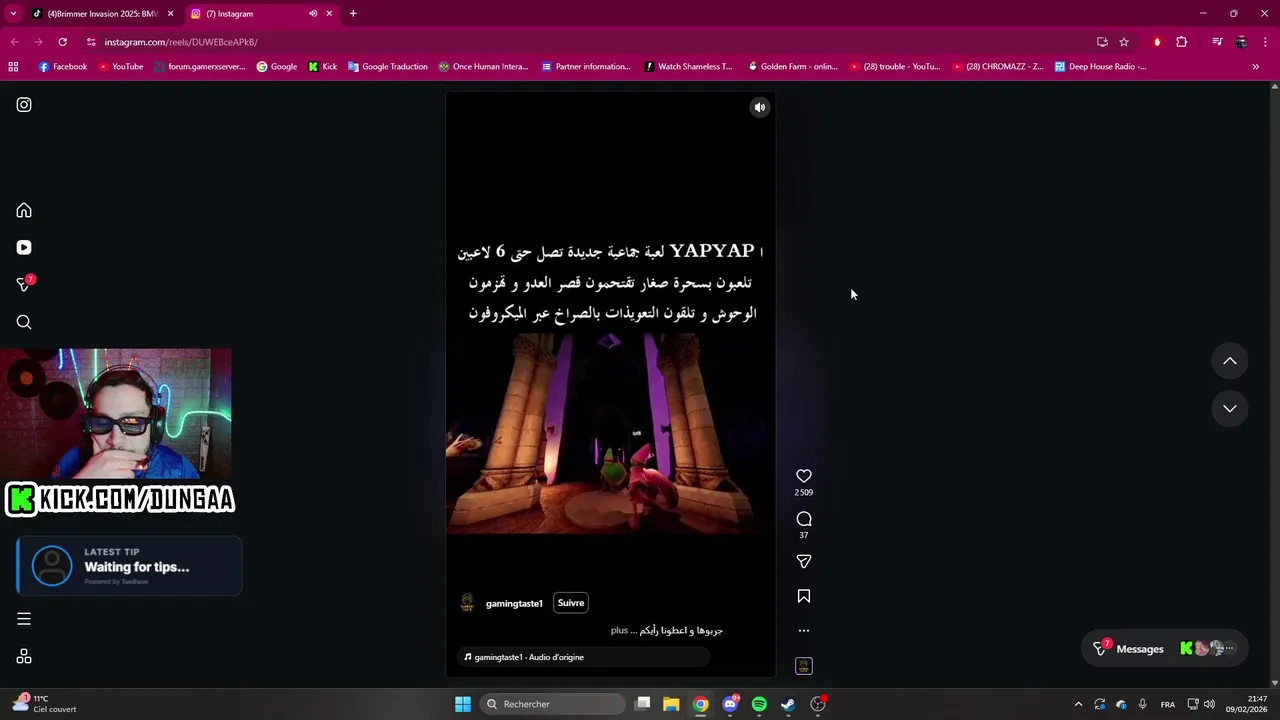Select the (7) Instagram tab

point(262,14)
